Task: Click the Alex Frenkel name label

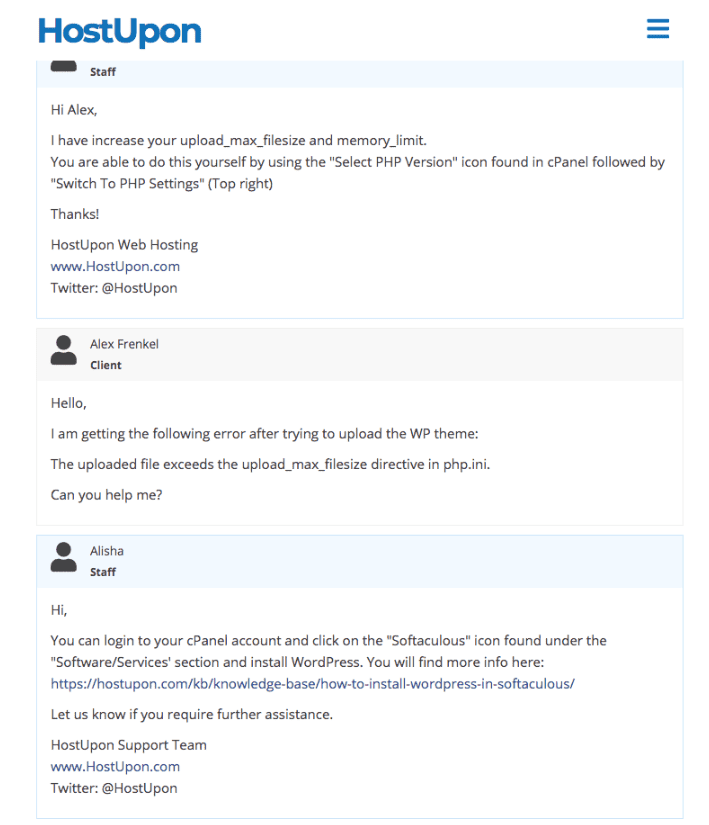Action: 124,344
